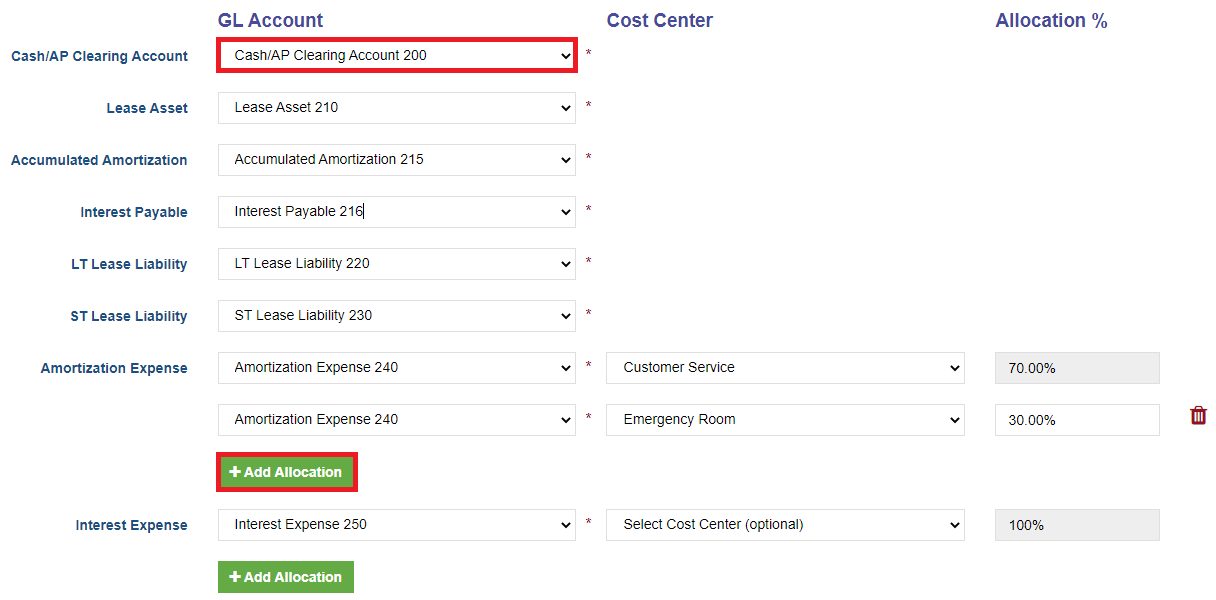Add allocation under Amortization Expense
This screenshot has width=1216, height=600.
coord(287,472)
